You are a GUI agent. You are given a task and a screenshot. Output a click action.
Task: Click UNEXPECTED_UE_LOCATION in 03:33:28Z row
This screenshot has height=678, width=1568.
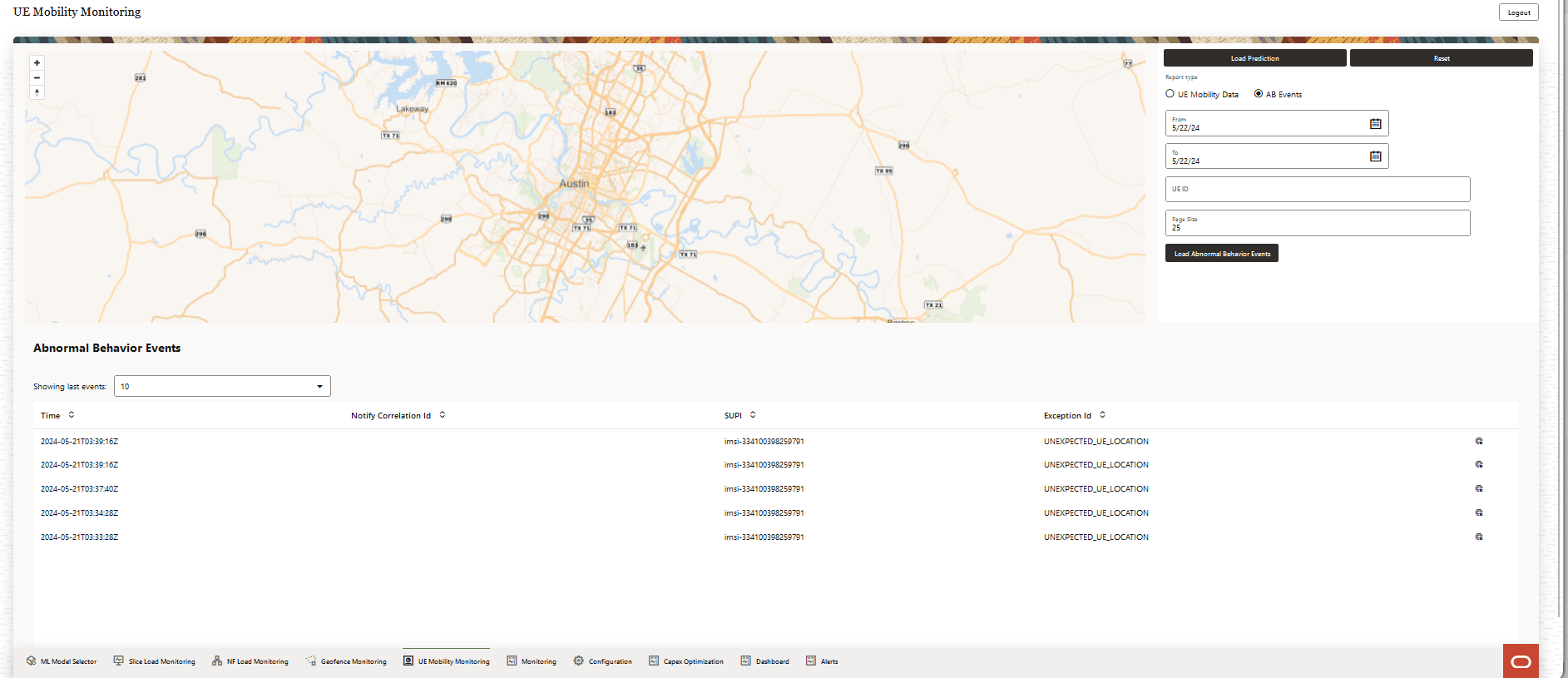click(x=1096, y=537)
